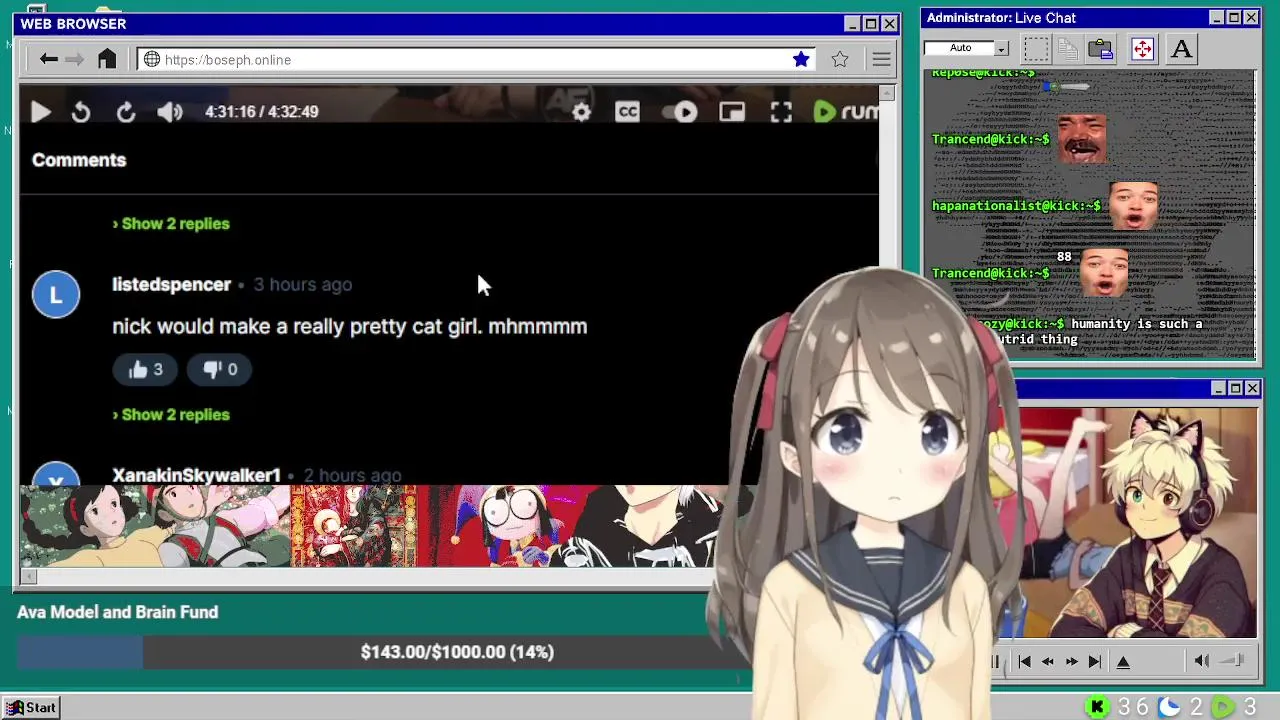Mute the media player speaker icon

coord(1202,661)
